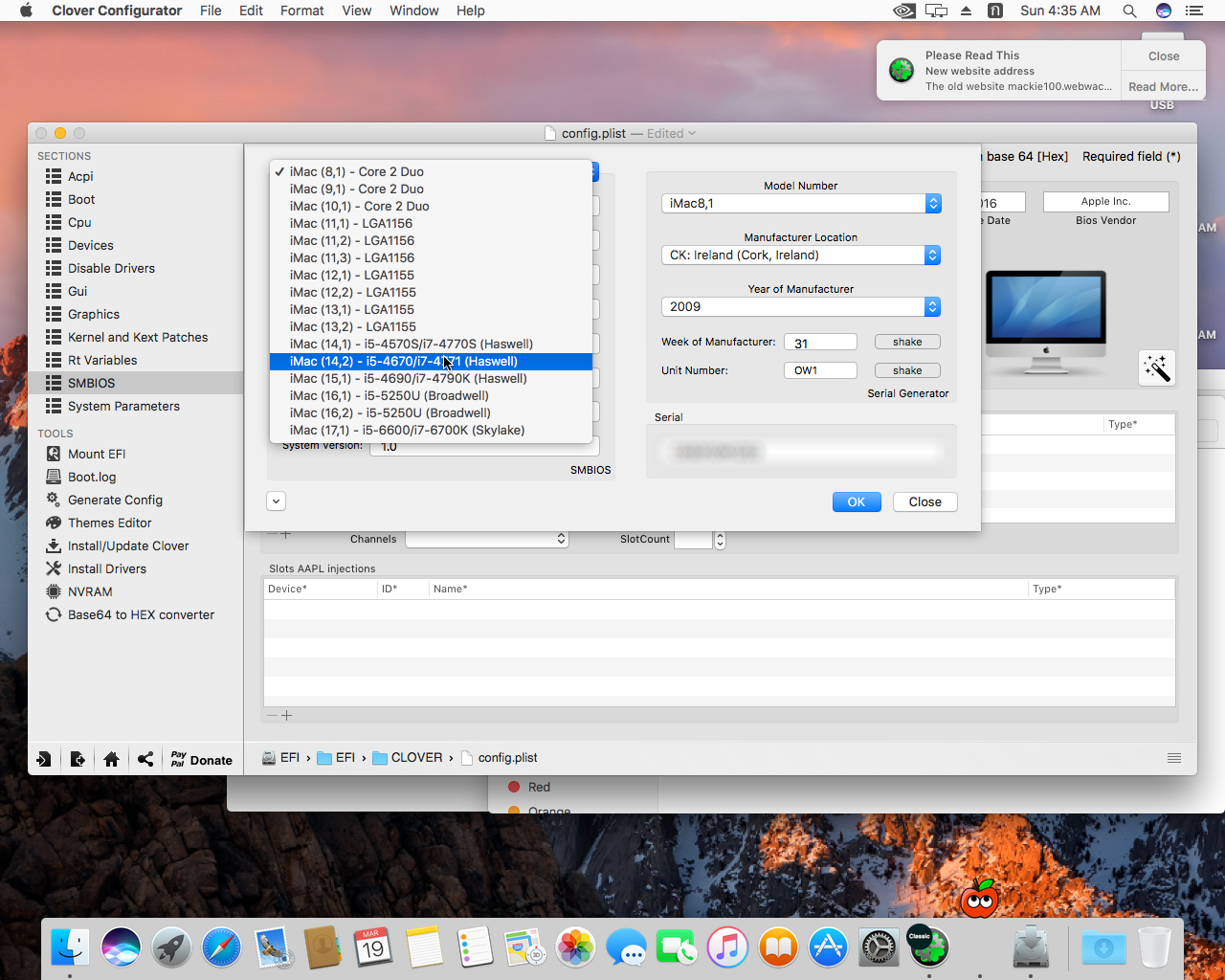Open the Graphics section

point(94,314)
